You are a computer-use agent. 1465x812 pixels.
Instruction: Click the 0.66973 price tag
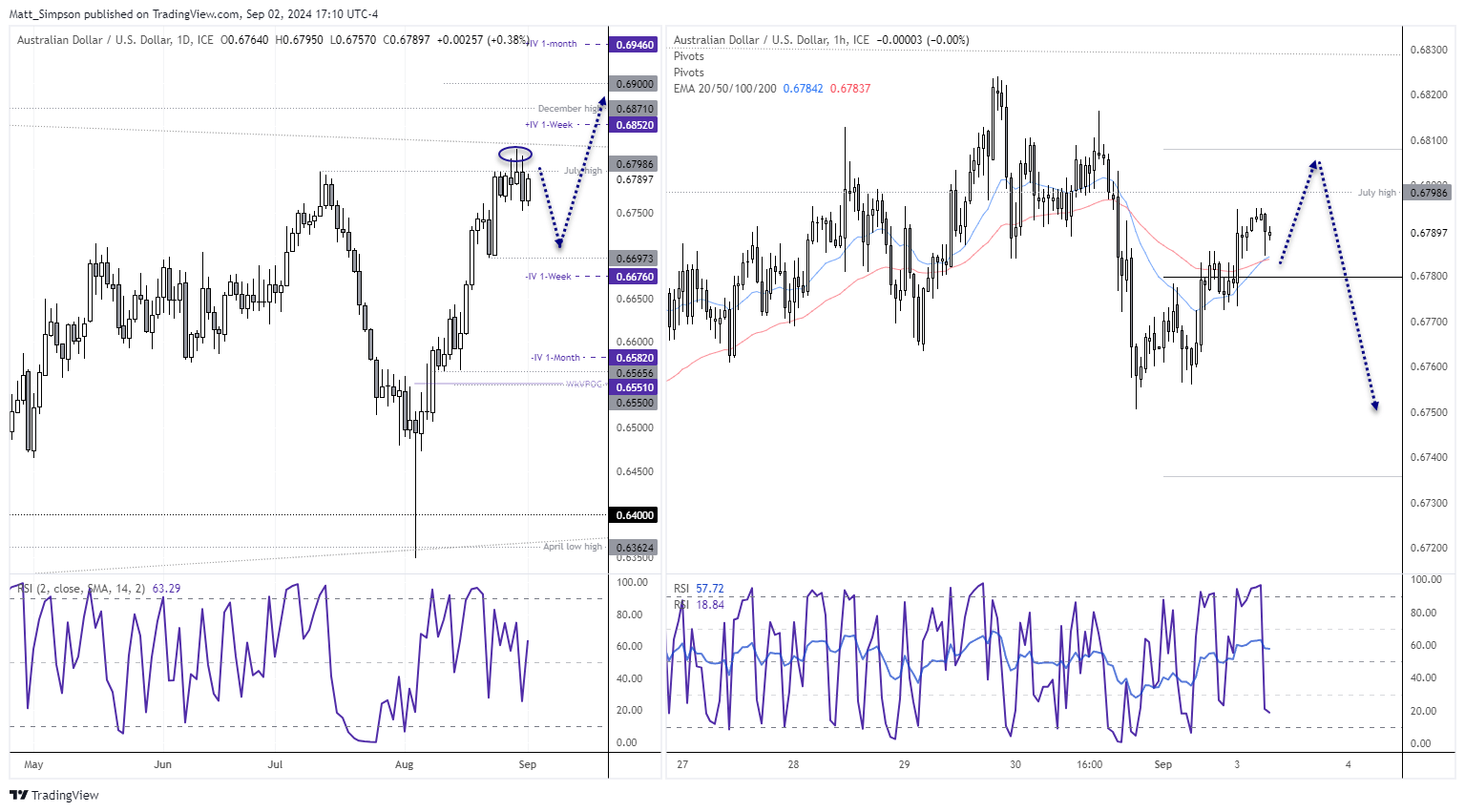635,259
